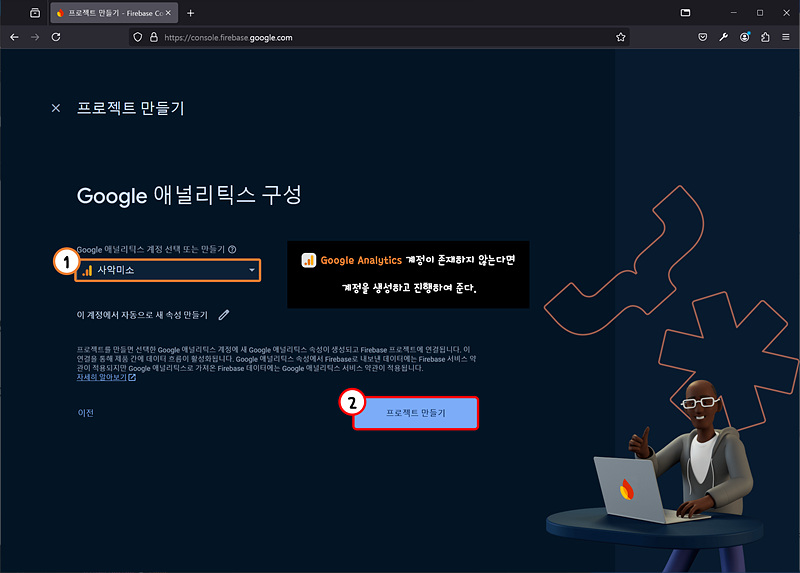Close the Firebase Console tab
The width and height of the screenshot is (800, 573).
(x=168, y=13)
